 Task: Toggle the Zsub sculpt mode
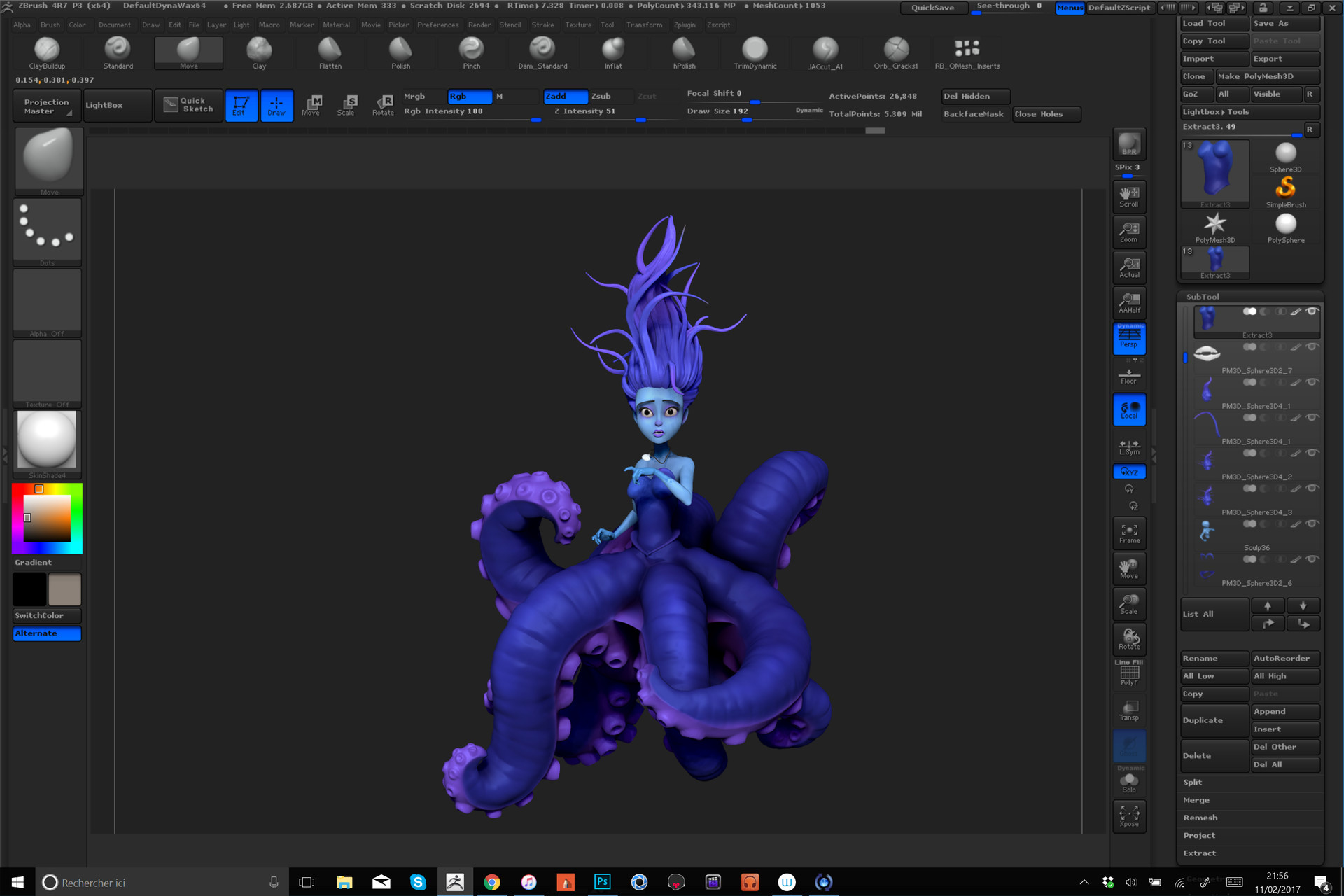pyautogui.click(x=611, y=97)
